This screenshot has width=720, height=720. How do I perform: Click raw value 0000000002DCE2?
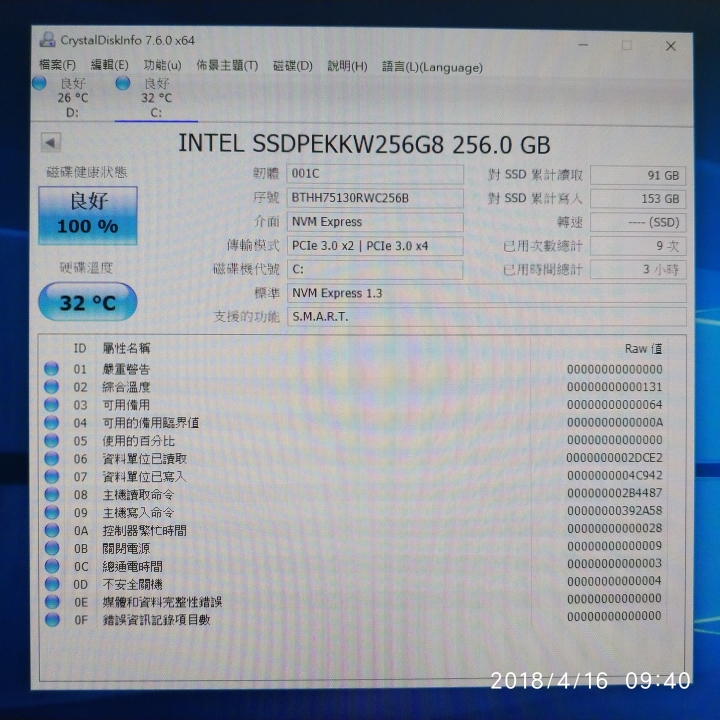pyautogui.click(x=614, y=457)
